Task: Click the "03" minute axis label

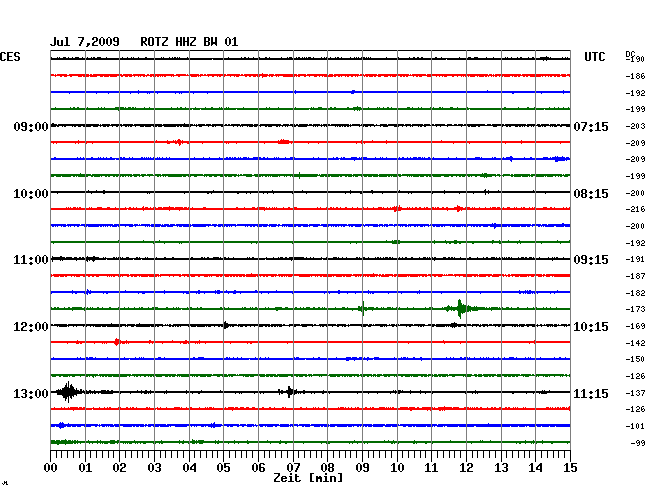Action: [154, 467]
